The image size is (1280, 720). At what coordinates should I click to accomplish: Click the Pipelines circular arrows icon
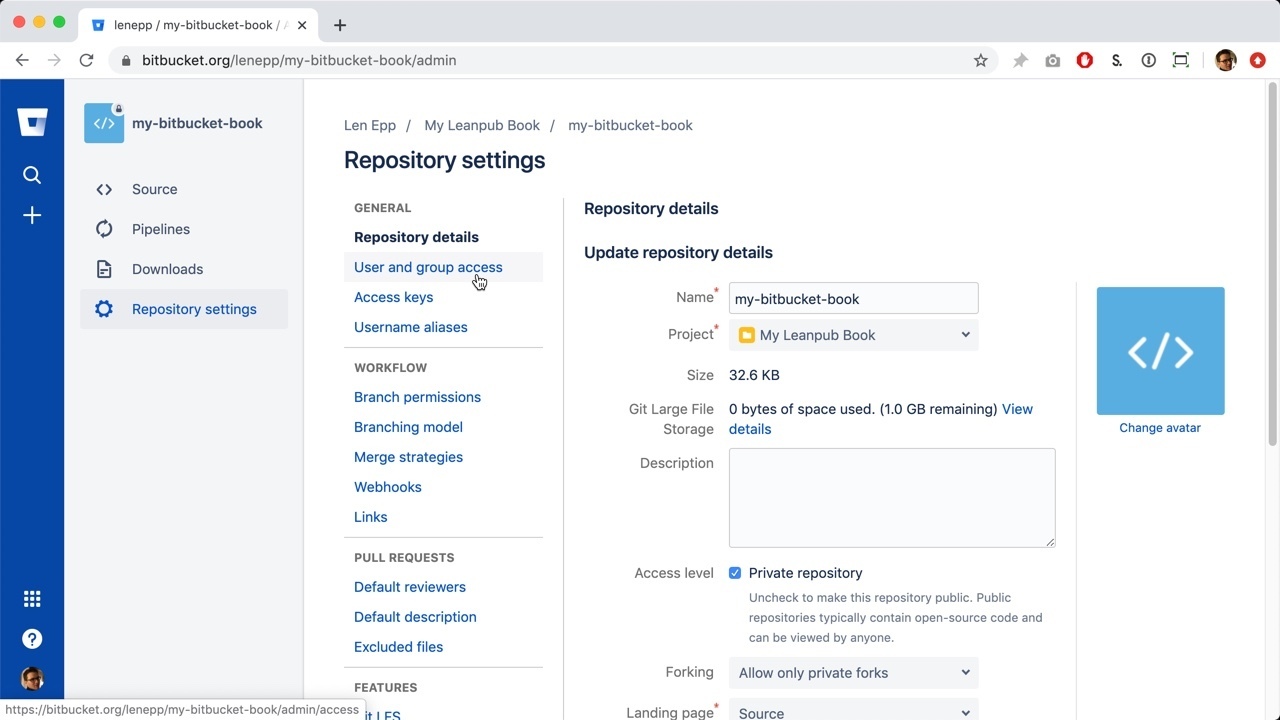[x=104, y=229]
